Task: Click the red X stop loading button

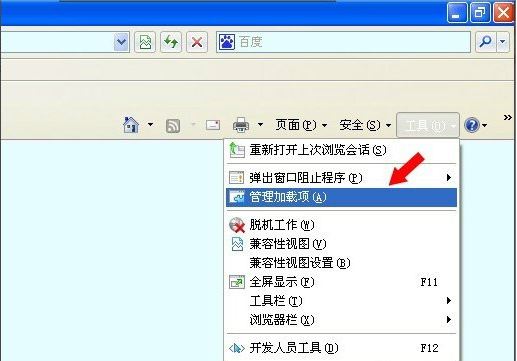Action: [197, 42]
